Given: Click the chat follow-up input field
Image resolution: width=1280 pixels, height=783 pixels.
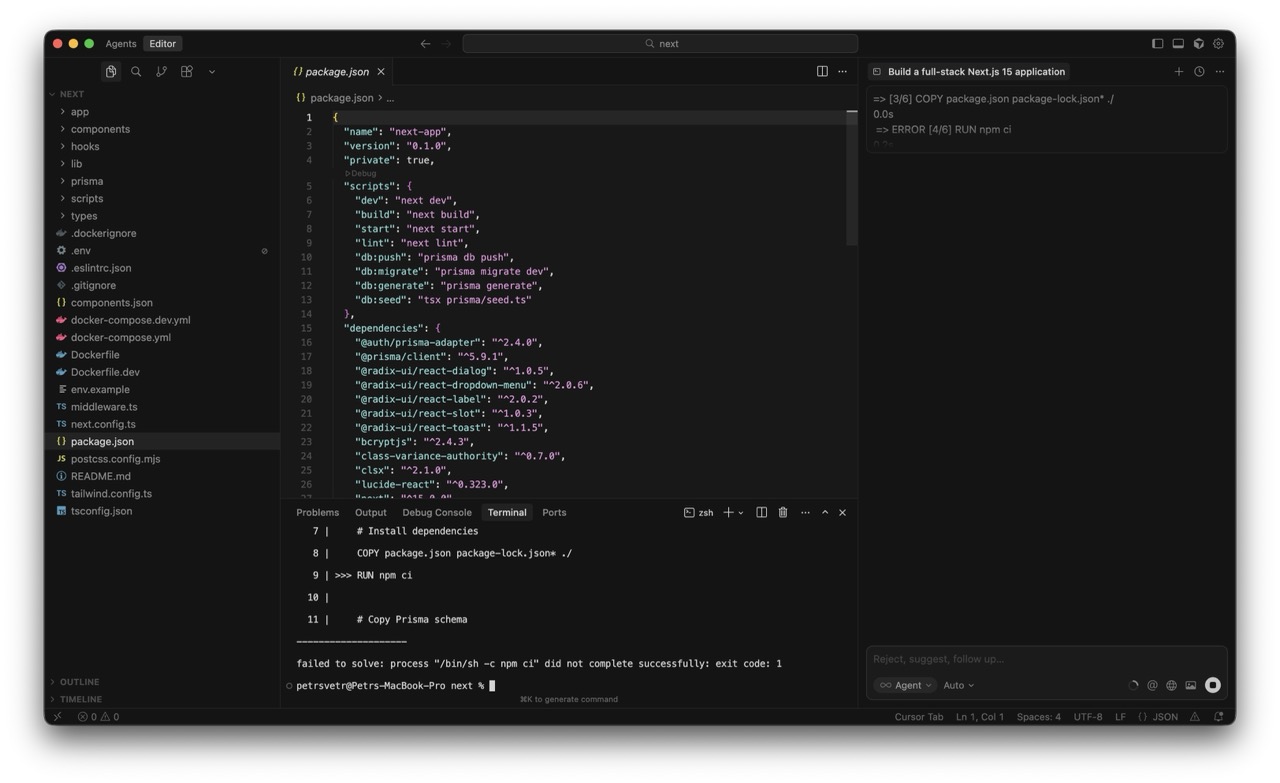Looking at the screenshot, I should [x=1040, y=659].
